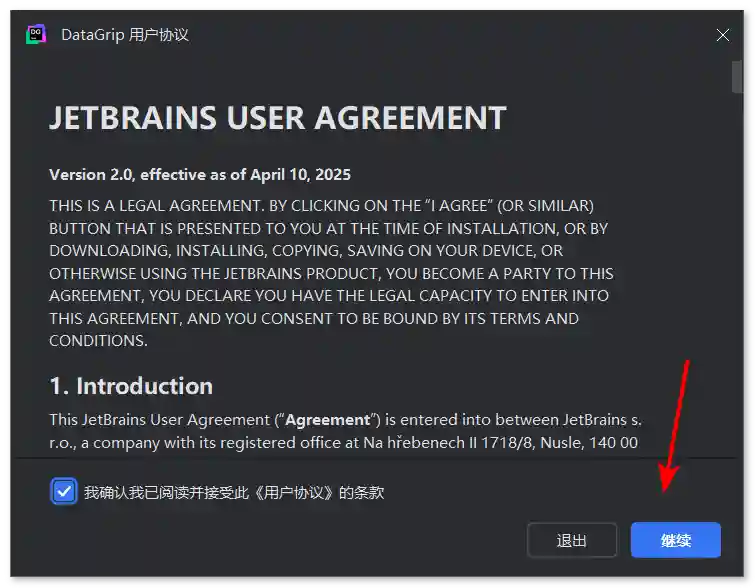
Task: Click the JETBRAINS USER AGREEMENT heading
Action: tap(277, 118)
